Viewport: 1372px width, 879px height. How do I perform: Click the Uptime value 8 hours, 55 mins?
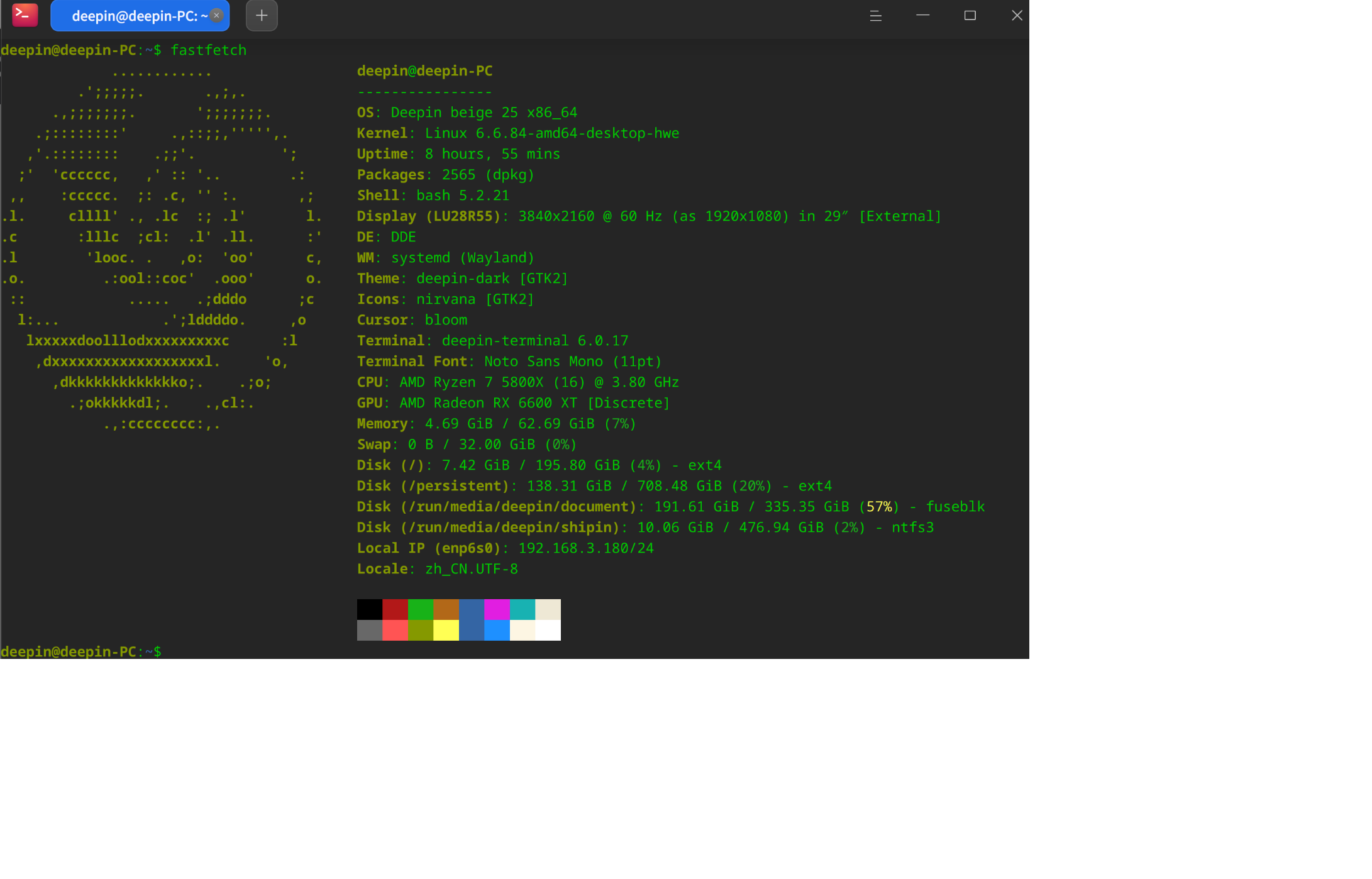492,154
